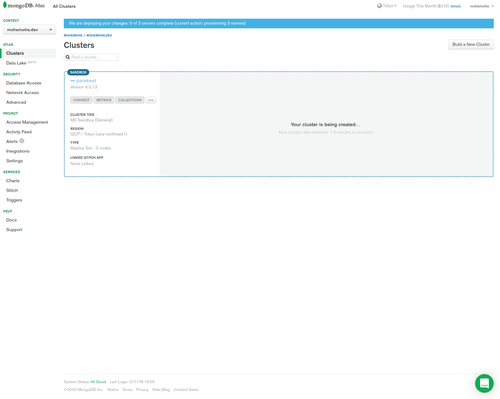Open Advanced security settings

click(x=16, y=102)
